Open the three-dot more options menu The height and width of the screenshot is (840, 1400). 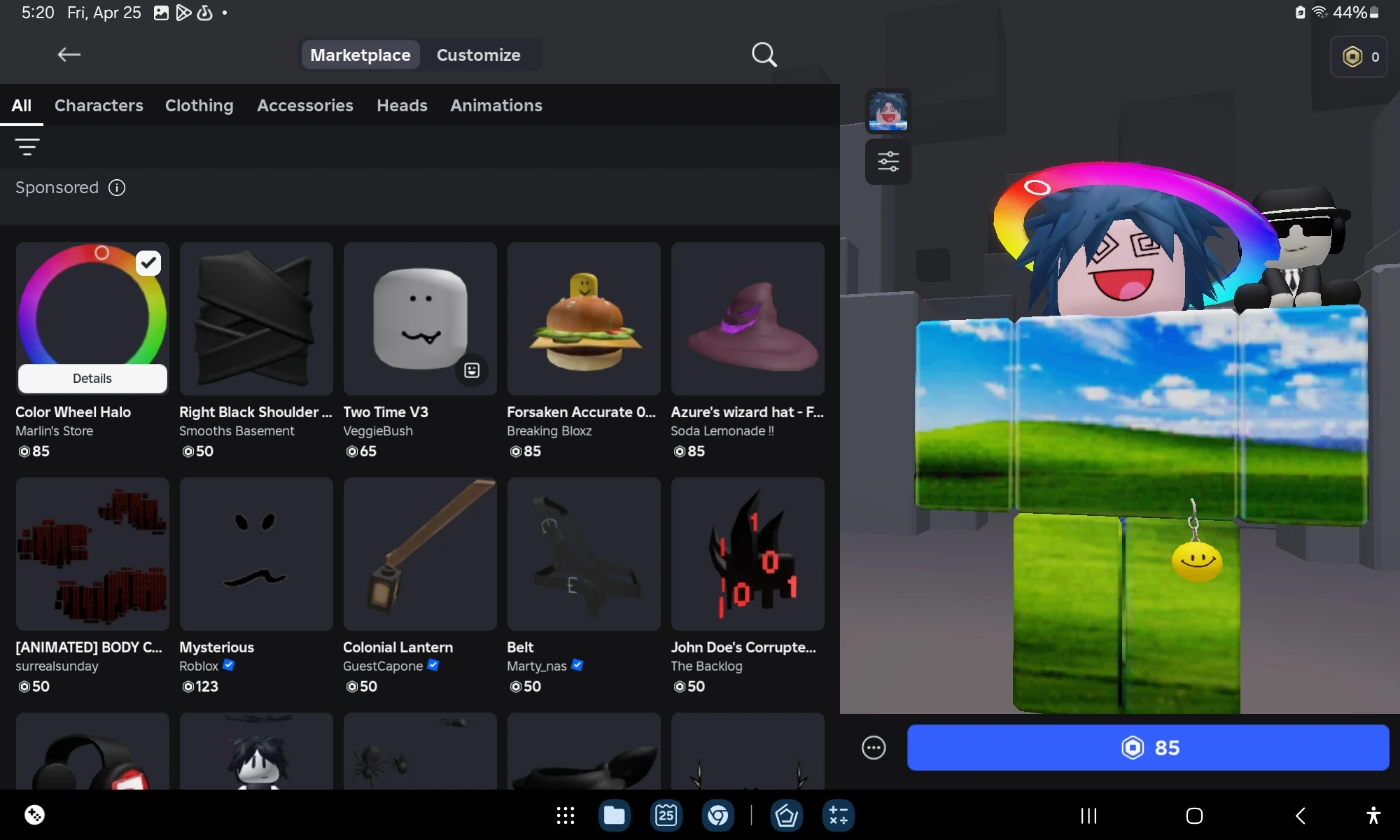pos(873,748)
